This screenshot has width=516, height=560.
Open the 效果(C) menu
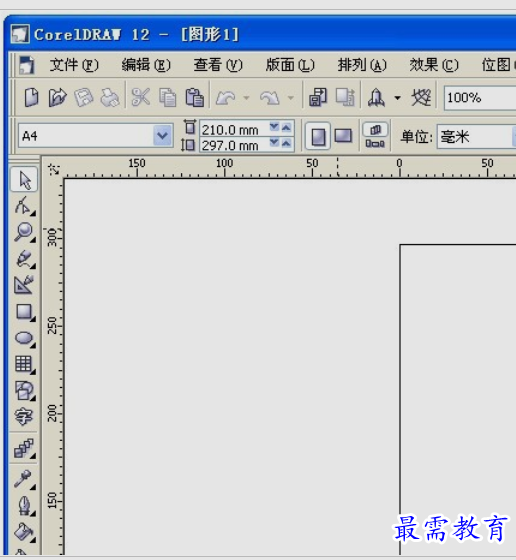tap(434, 65)
